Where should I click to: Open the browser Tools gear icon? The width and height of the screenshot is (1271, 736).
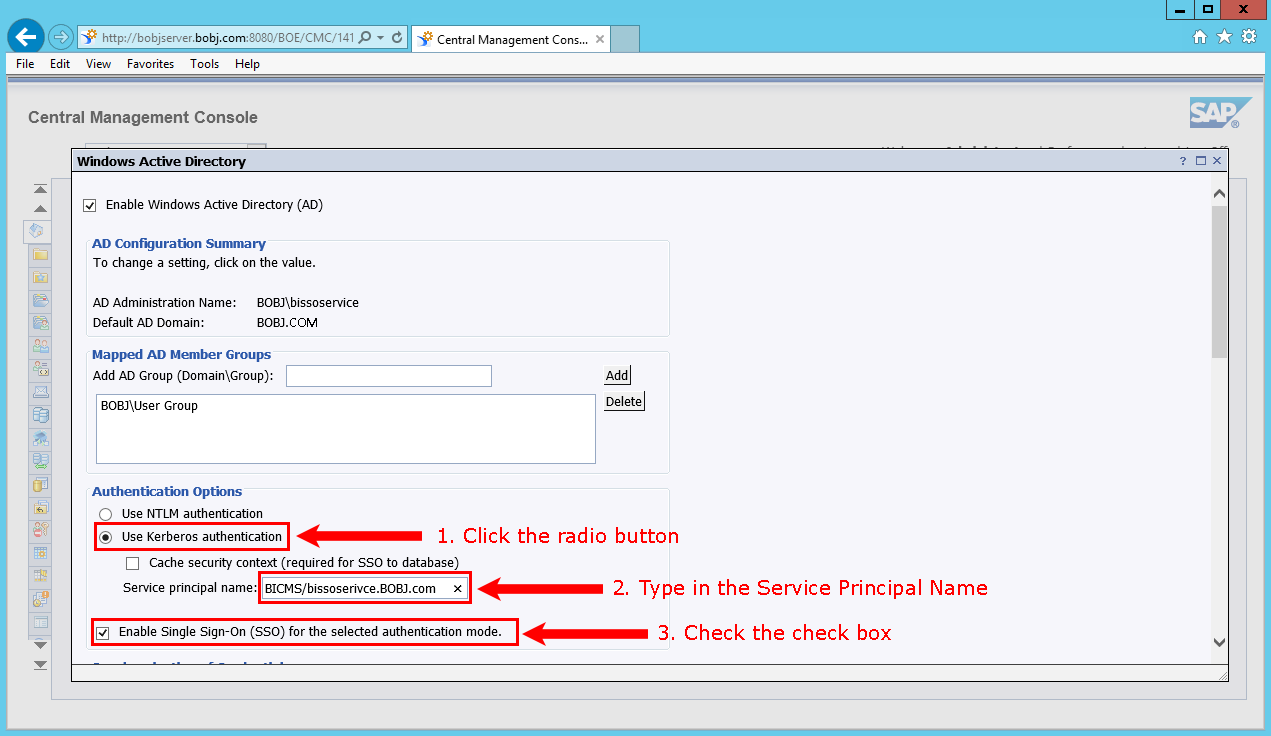coord(1249,37)
